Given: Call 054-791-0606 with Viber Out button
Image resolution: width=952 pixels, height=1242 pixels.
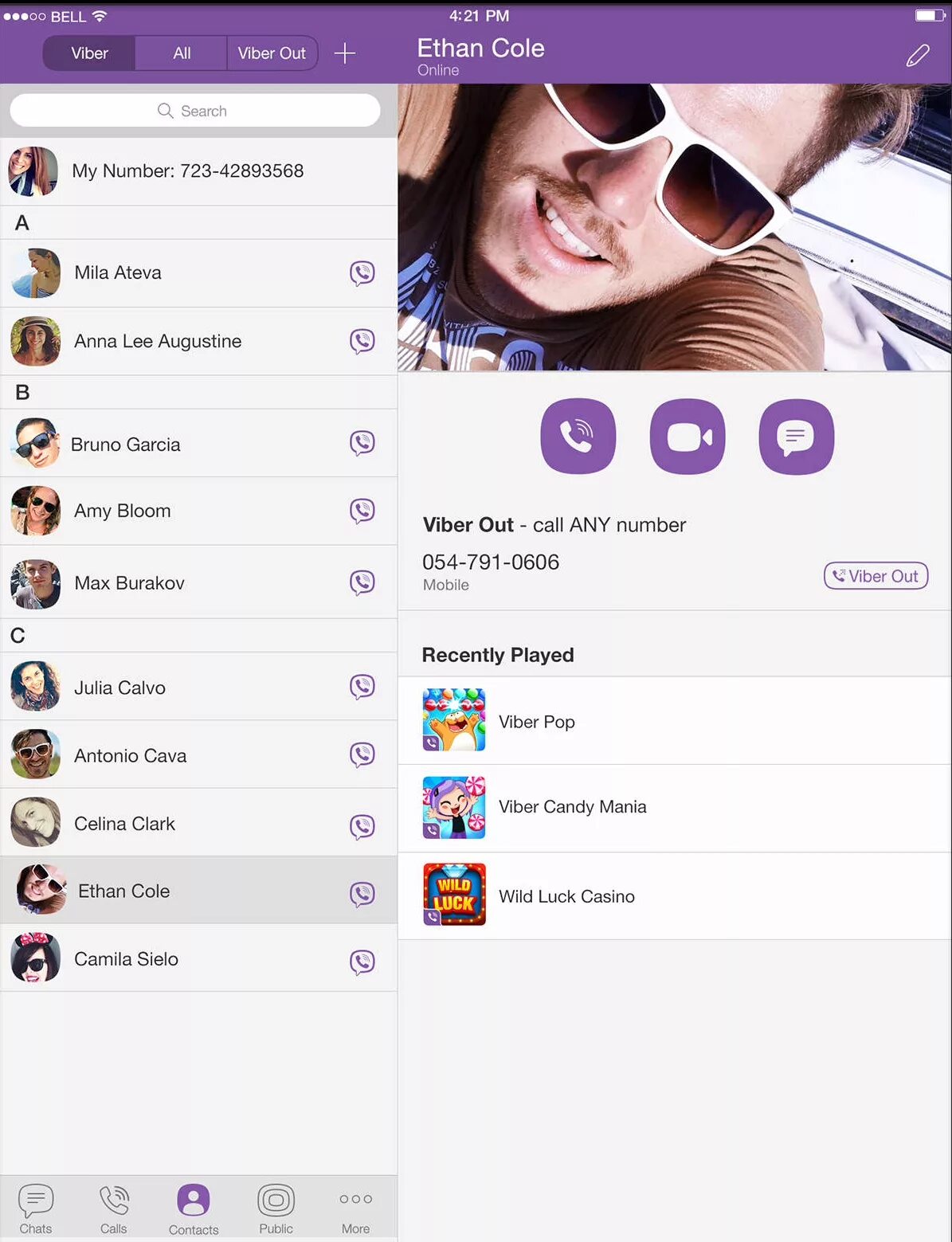Looking at the screenshot, I should pyautogui.click(x=876, y=576).
